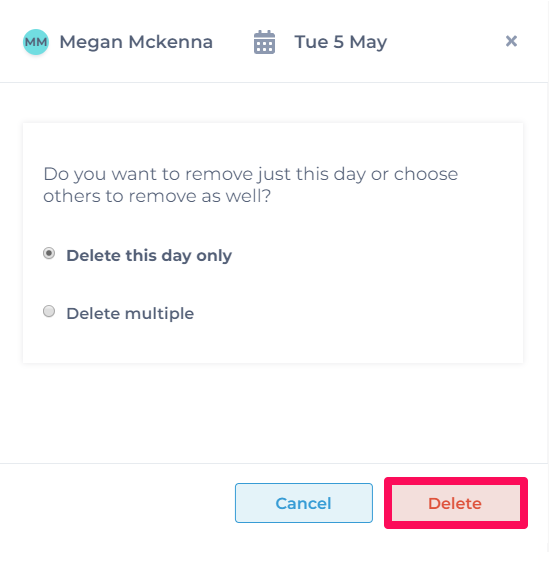Choose the 'Delete multiple' radio button
The width and height of the screenshot is (554, 569).
pyautogui.click(x=49, y=311)
